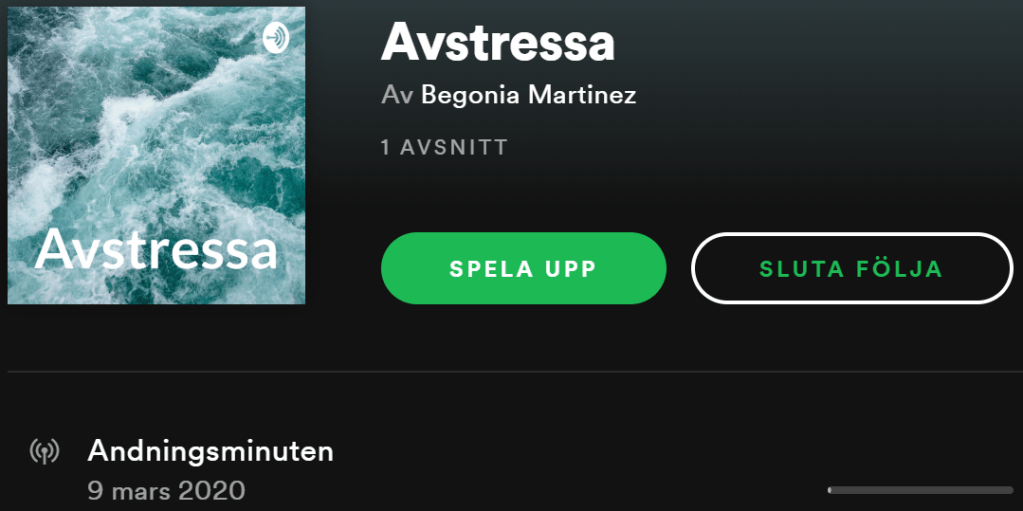The height and width of the screenshot is (511, 1023).
Task: Click the Andningsminuten episode progress bar
Action: pos(920,490)
